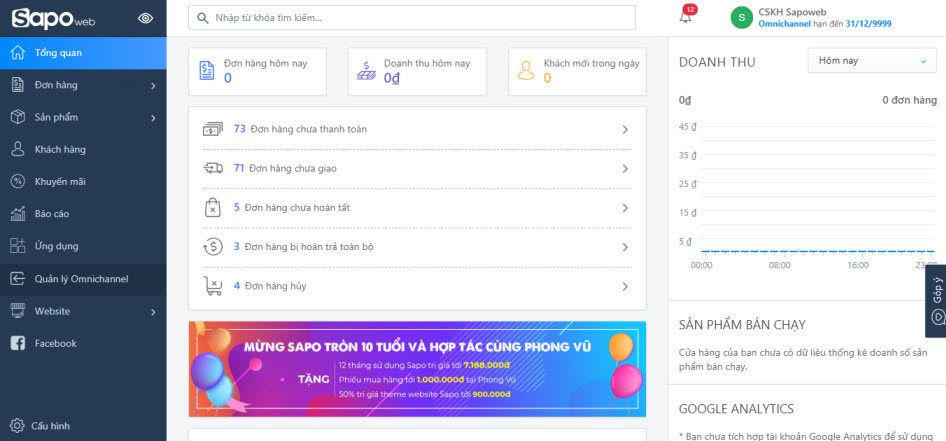Click chevron on Đơn hàng chưa hoàn tất row
This screenshot has height=441, width=946.
point(625,208)
